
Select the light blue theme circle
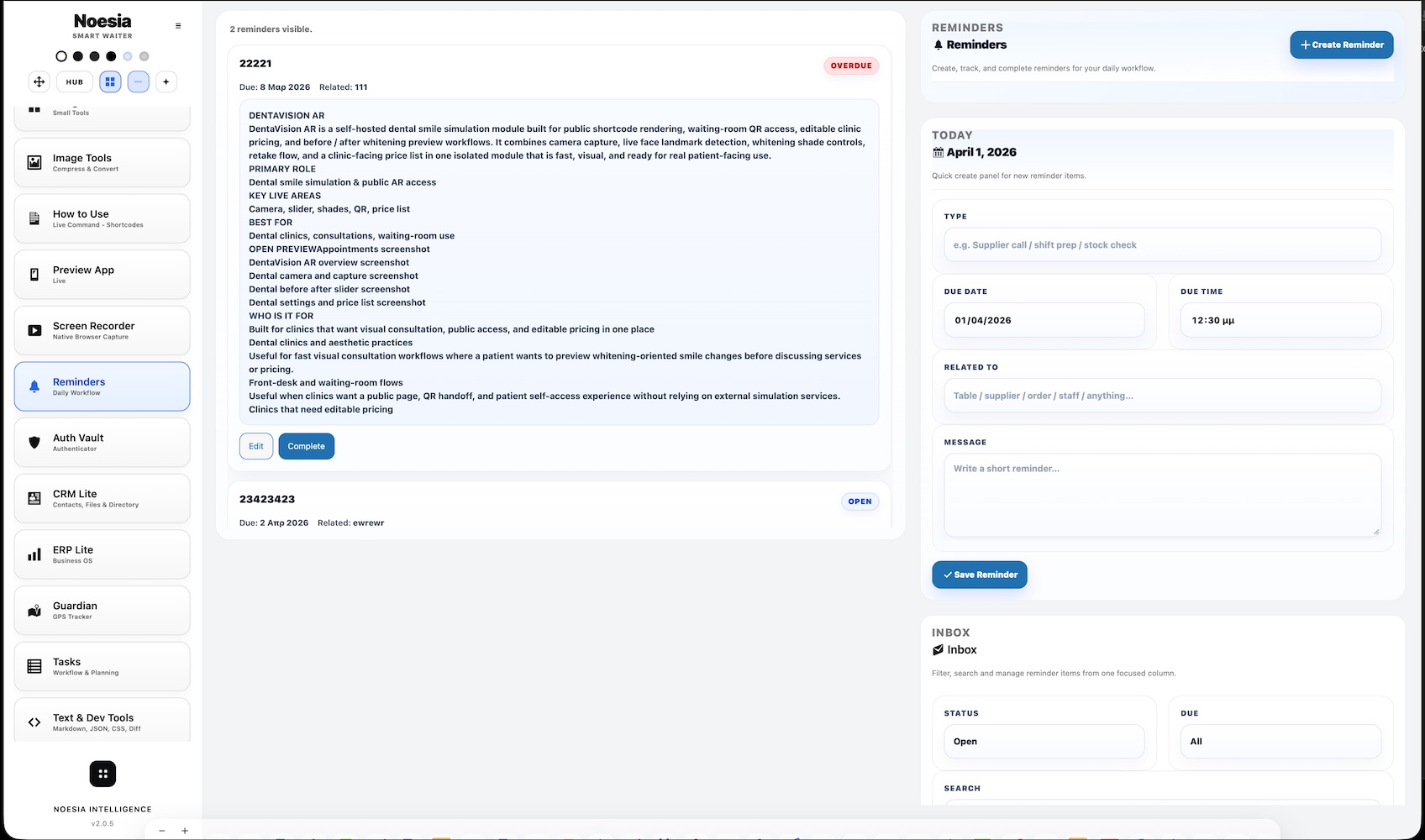[128, 56]
